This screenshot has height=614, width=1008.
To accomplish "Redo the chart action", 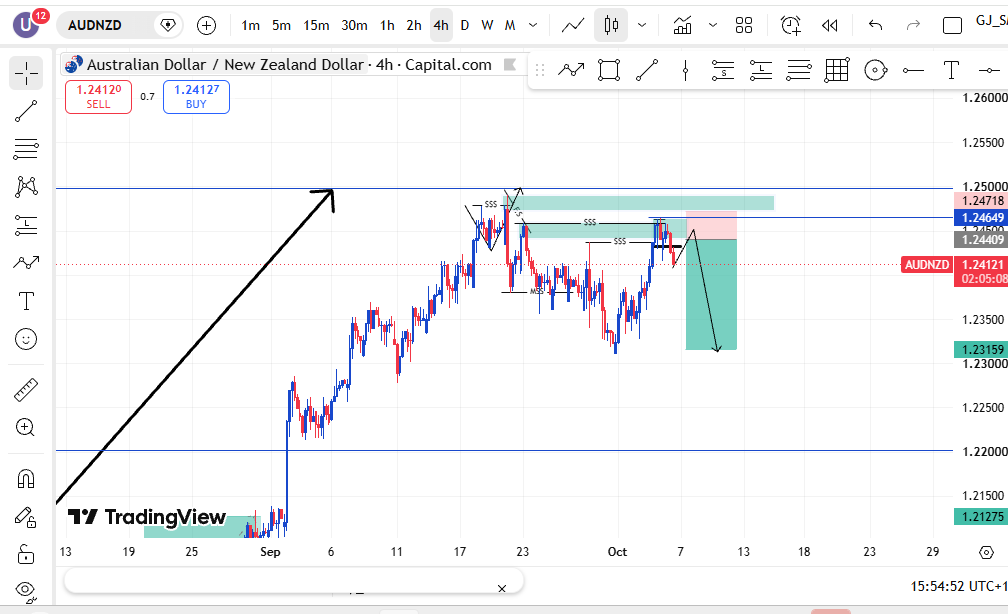I will (912, 25).
